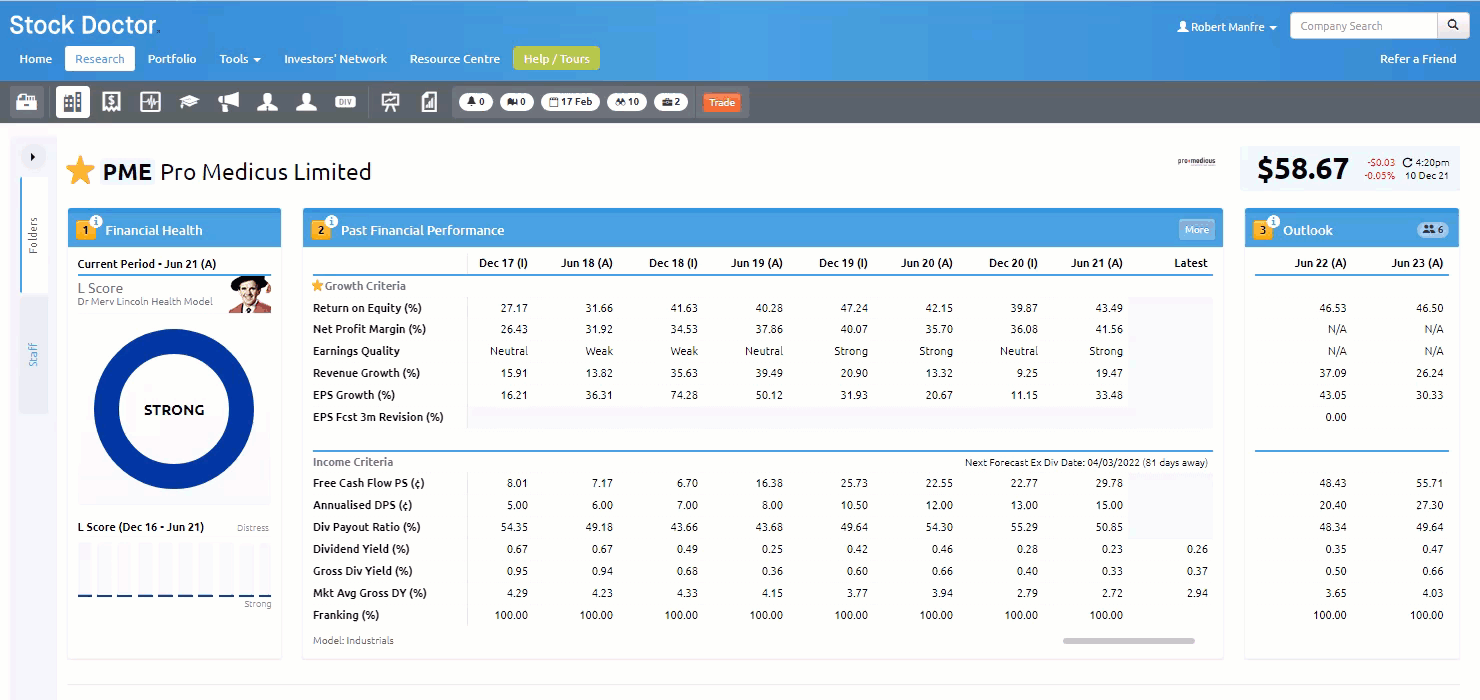Click the EPS Fcst 3m Revision (%) label

coord(378,417)
